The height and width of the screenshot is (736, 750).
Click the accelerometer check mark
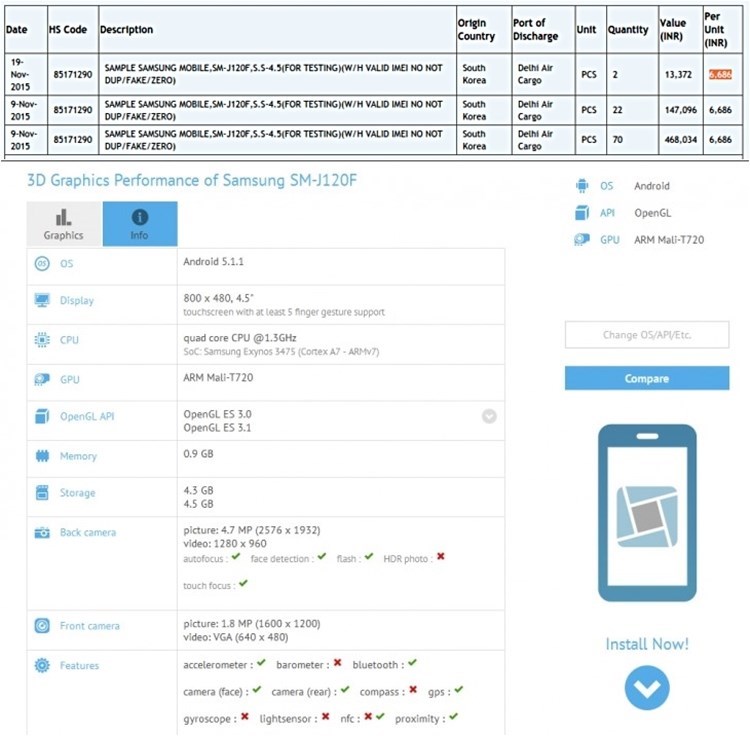[261, 663]
